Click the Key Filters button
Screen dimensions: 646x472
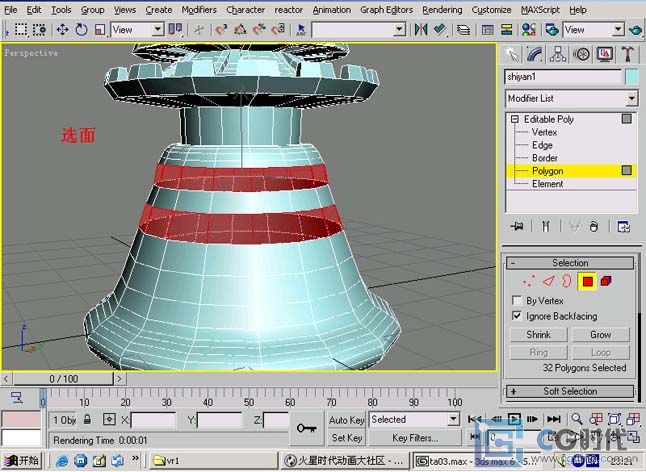pos(415,438)
